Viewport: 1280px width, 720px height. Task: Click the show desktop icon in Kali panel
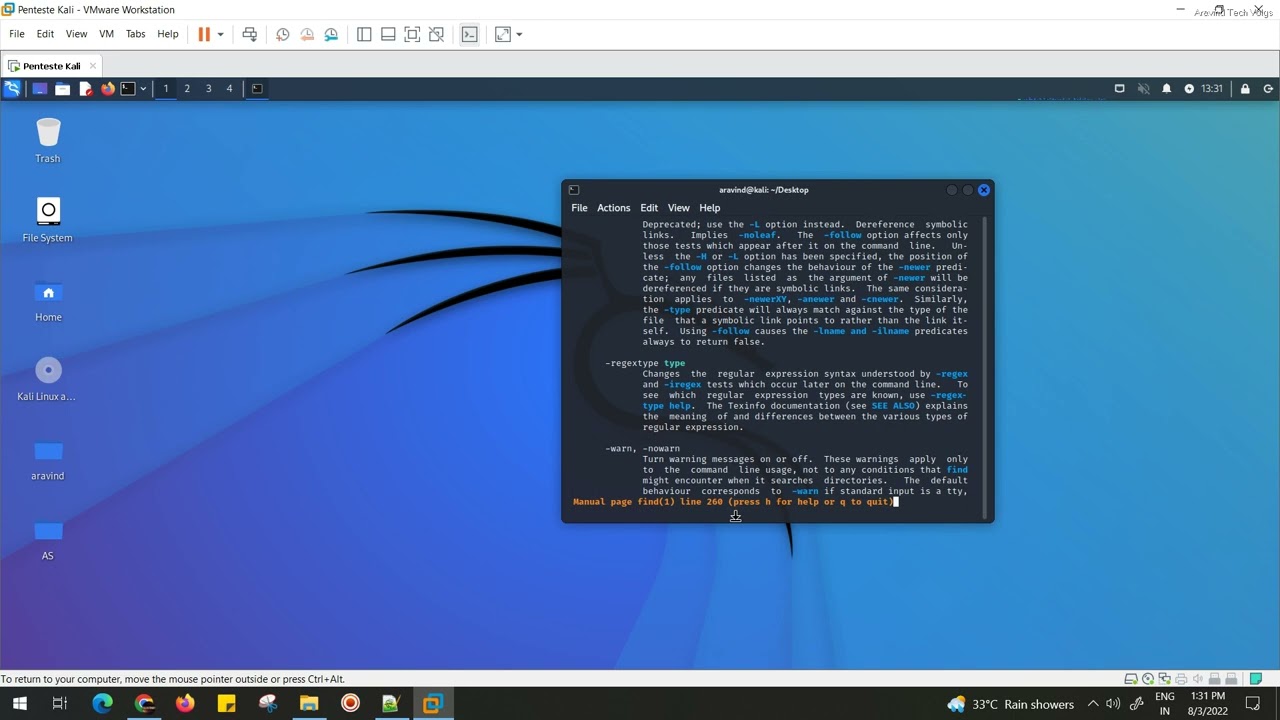(x=40, y=88)
